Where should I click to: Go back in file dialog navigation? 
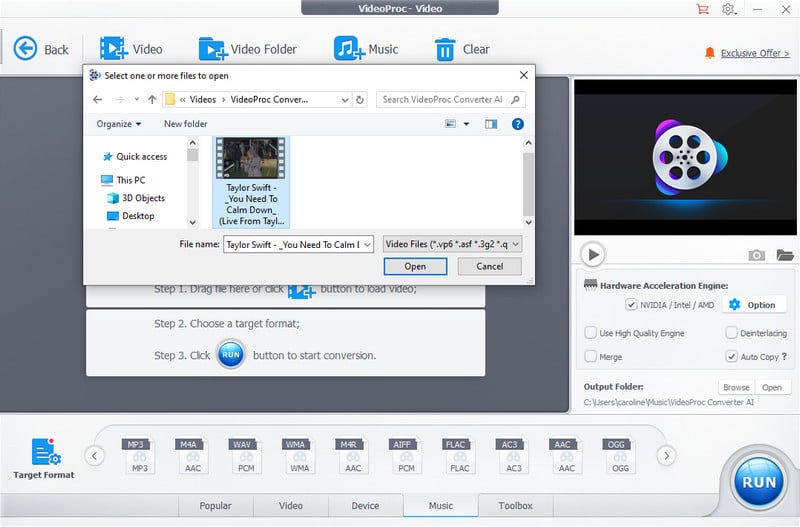click(97, 99)
